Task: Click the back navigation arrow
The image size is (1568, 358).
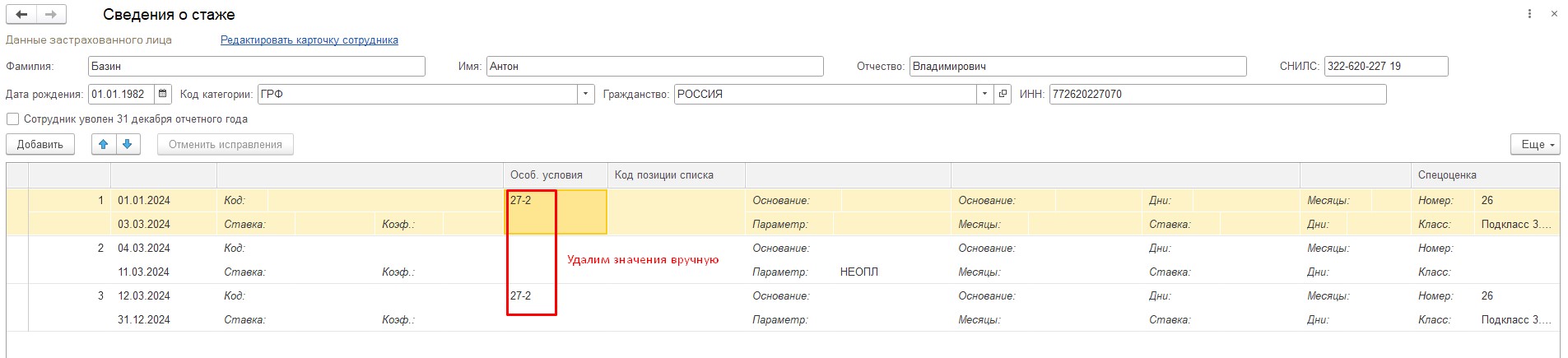Action: [x=22, y=15]
